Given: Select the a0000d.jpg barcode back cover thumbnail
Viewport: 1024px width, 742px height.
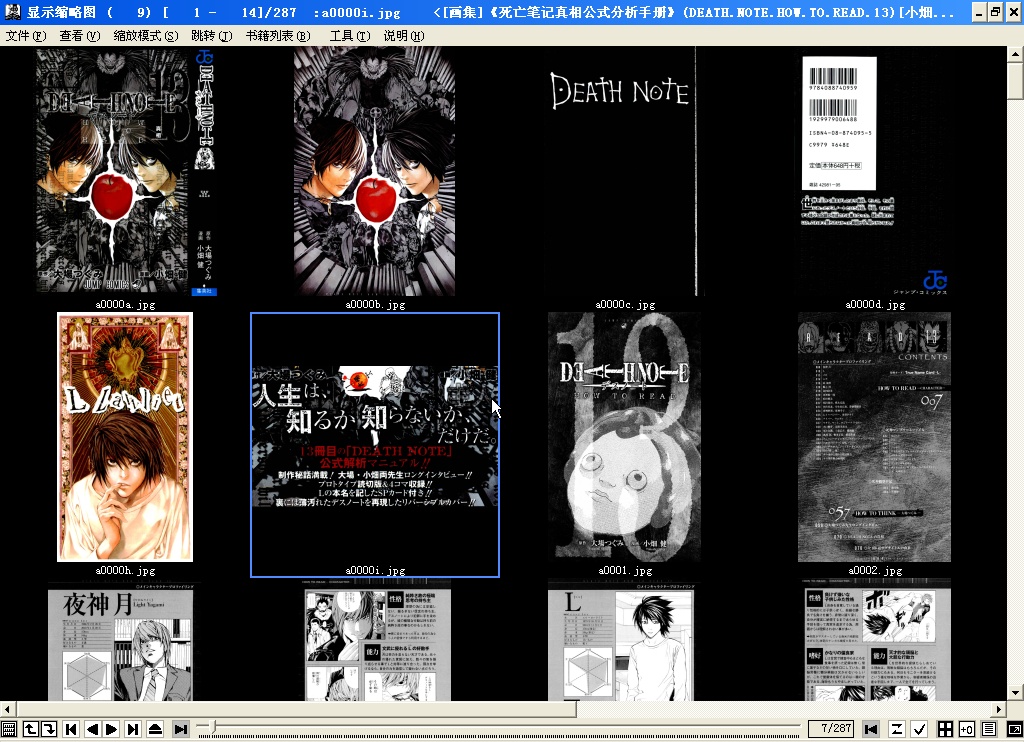Looking at the screenshot, I should [x=874, y=171].
